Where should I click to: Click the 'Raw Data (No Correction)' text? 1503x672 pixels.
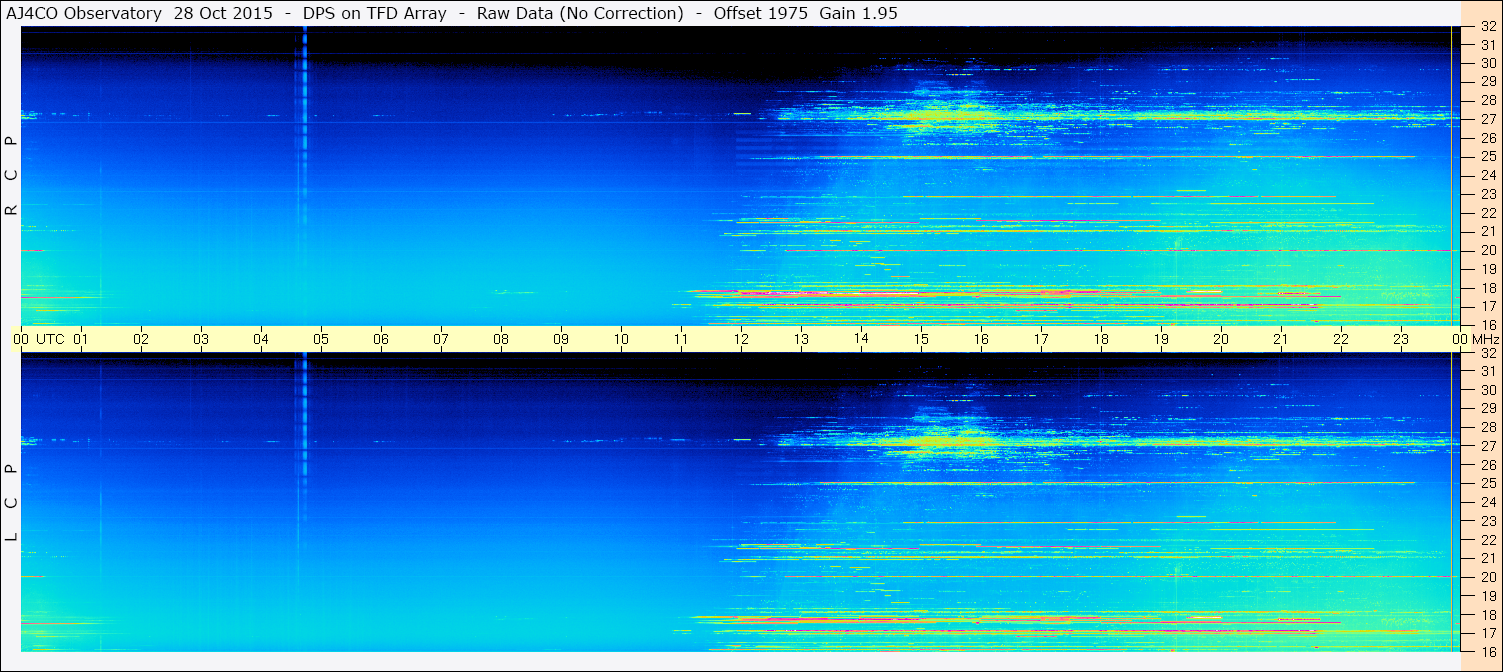[580, 14]
